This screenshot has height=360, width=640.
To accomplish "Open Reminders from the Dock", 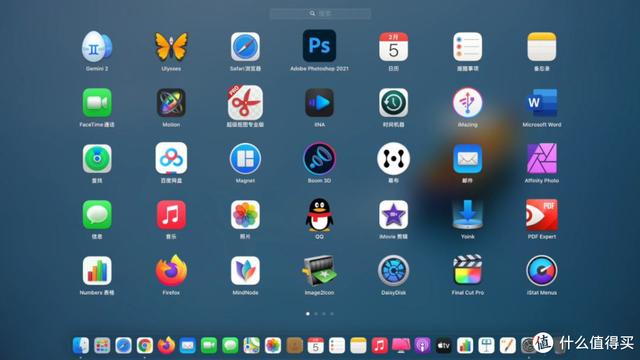I will [x=337, y=346].
